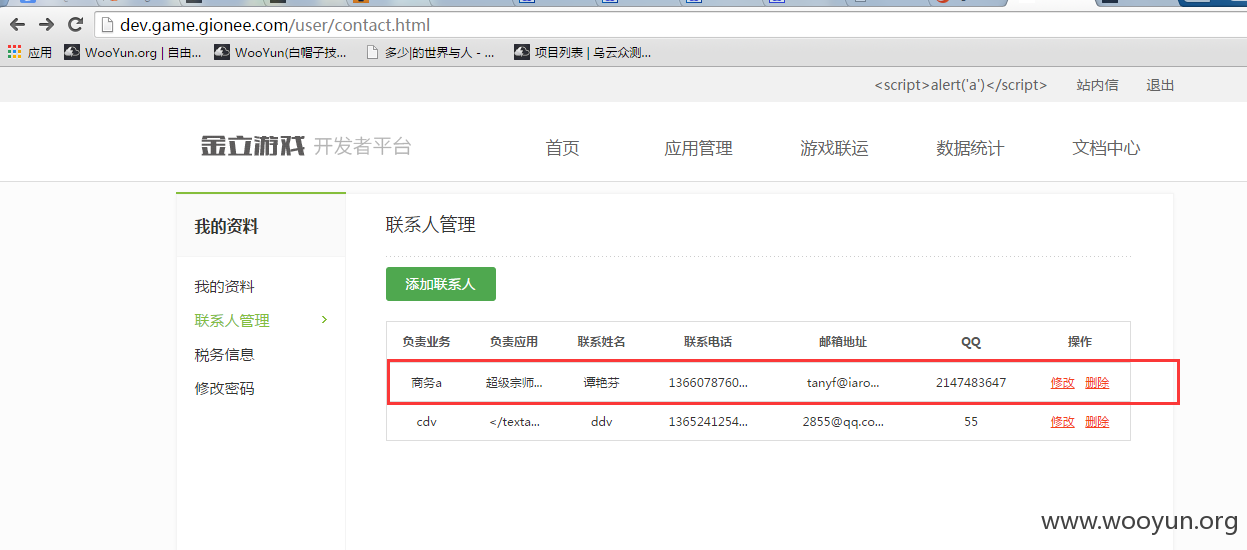Click 修改 for 谭艳芬 row
The width and height of the screenshot is (1247, 550).
[x=1062, y=383]
